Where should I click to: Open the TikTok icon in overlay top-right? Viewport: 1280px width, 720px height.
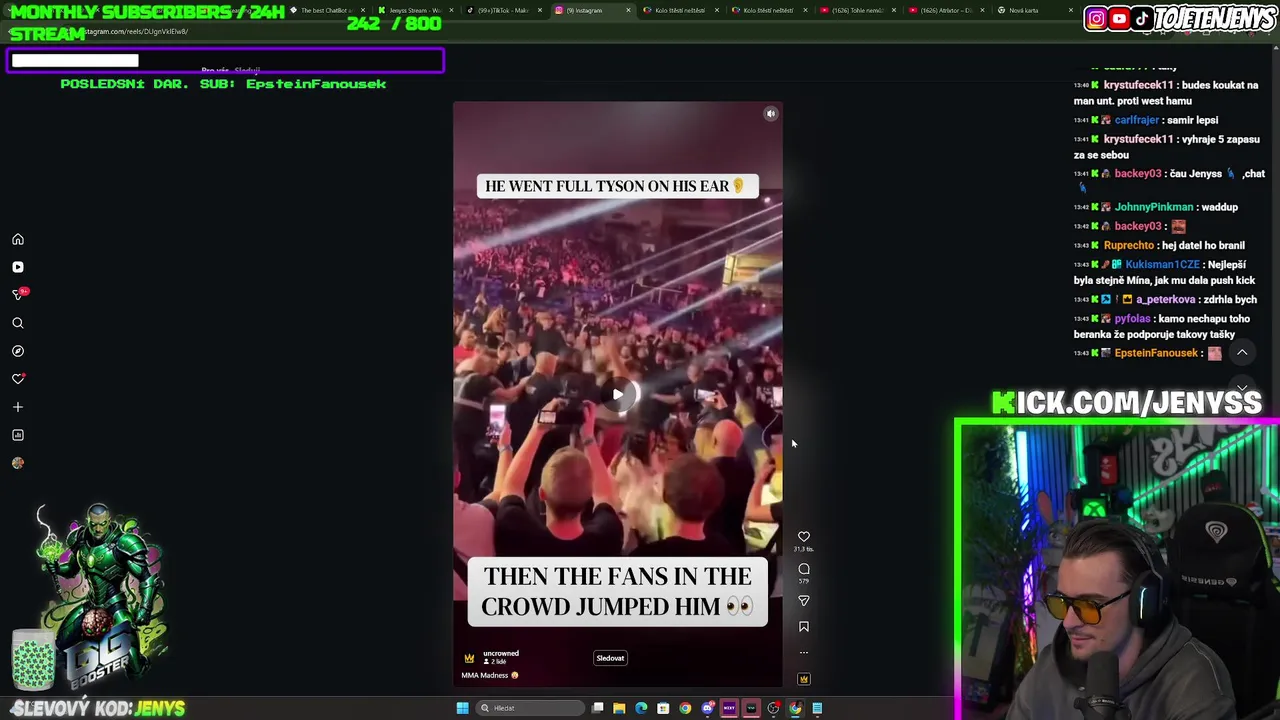pos(1141,18)
